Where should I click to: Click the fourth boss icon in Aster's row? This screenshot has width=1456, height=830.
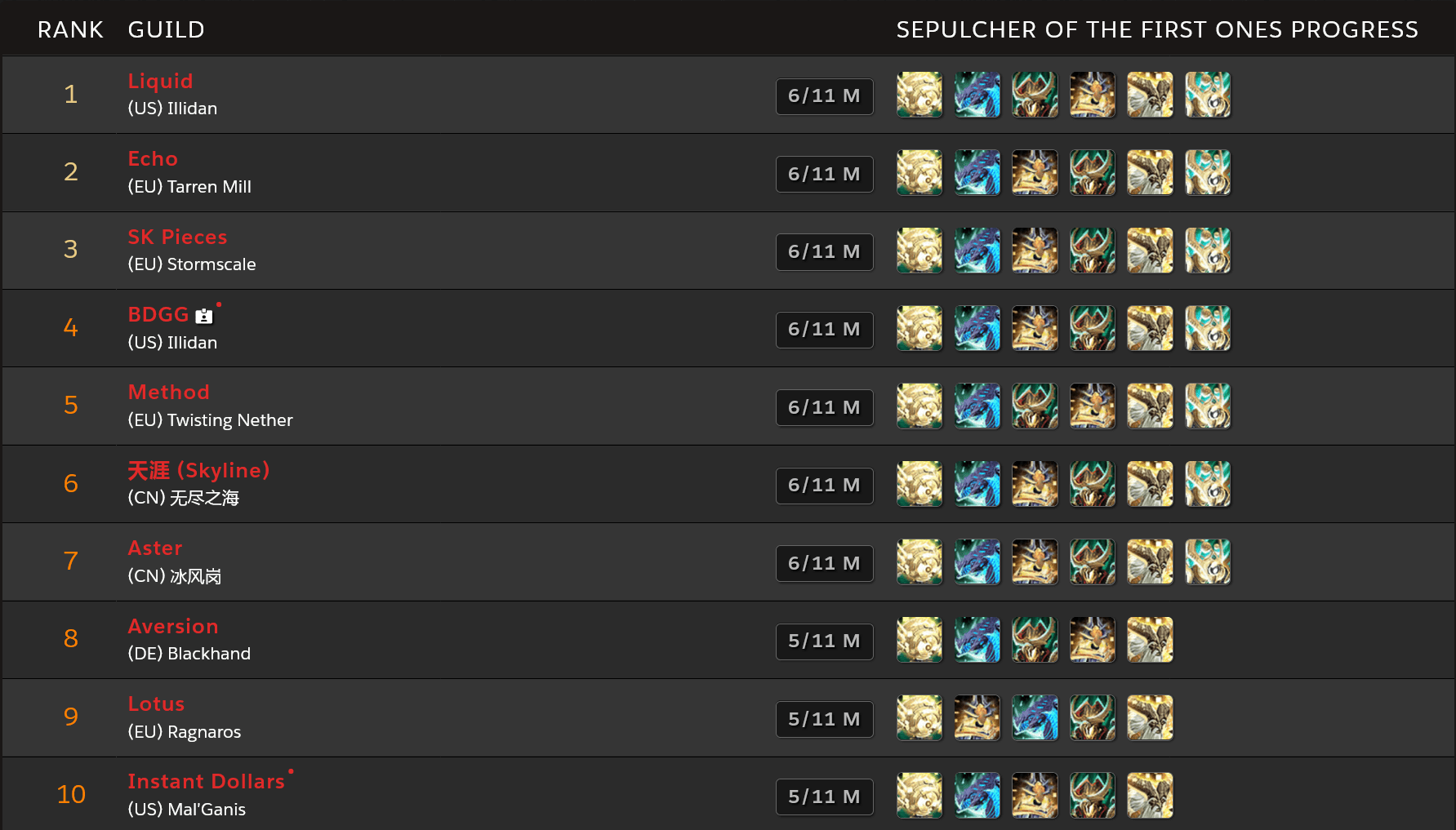click(x=1093, y=561)
